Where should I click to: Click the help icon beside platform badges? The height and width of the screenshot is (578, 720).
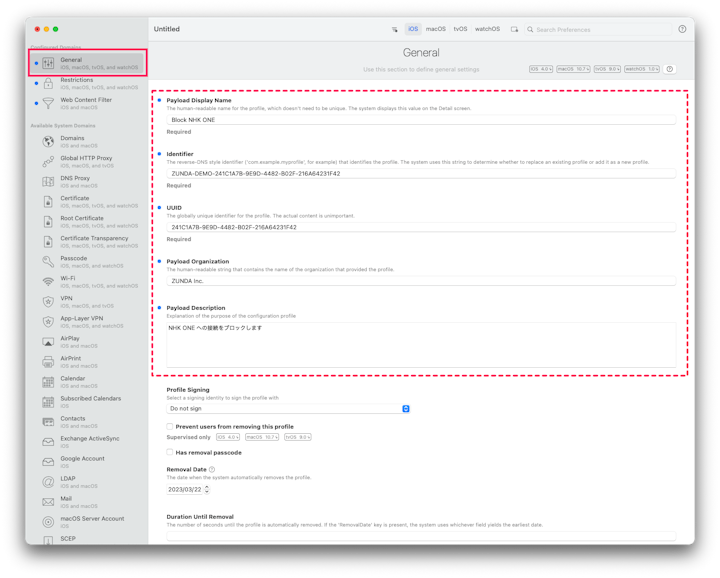coord(670,69)
